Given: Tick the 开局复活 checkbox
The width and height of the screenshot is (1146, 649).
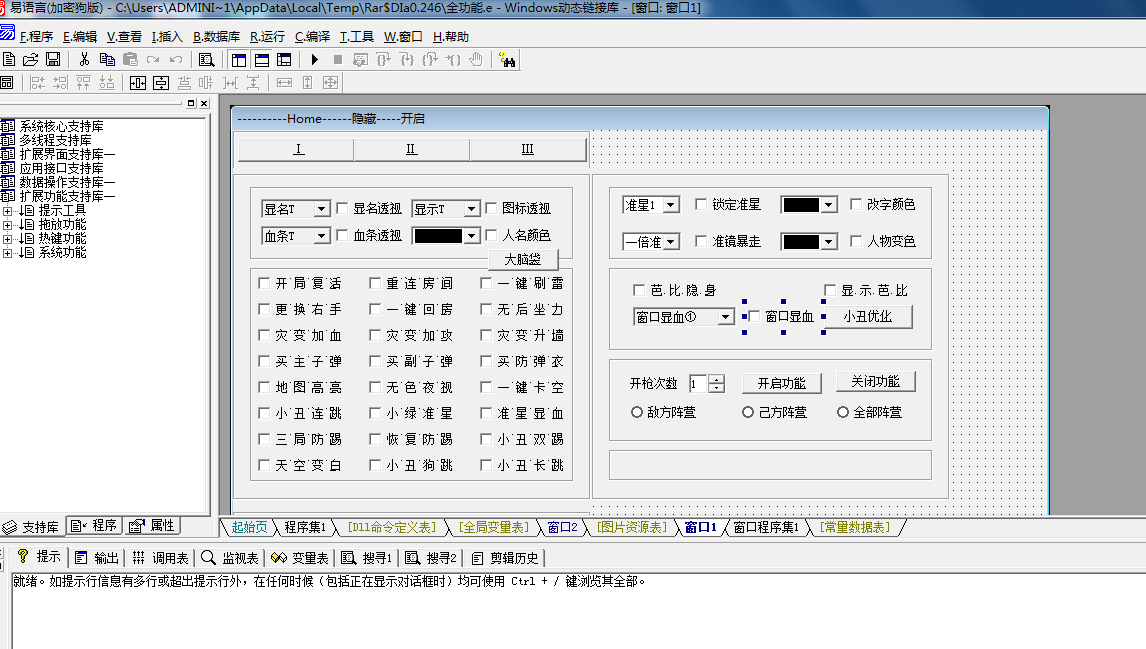Looking at the screenshot, I should [x=264, y=283].
